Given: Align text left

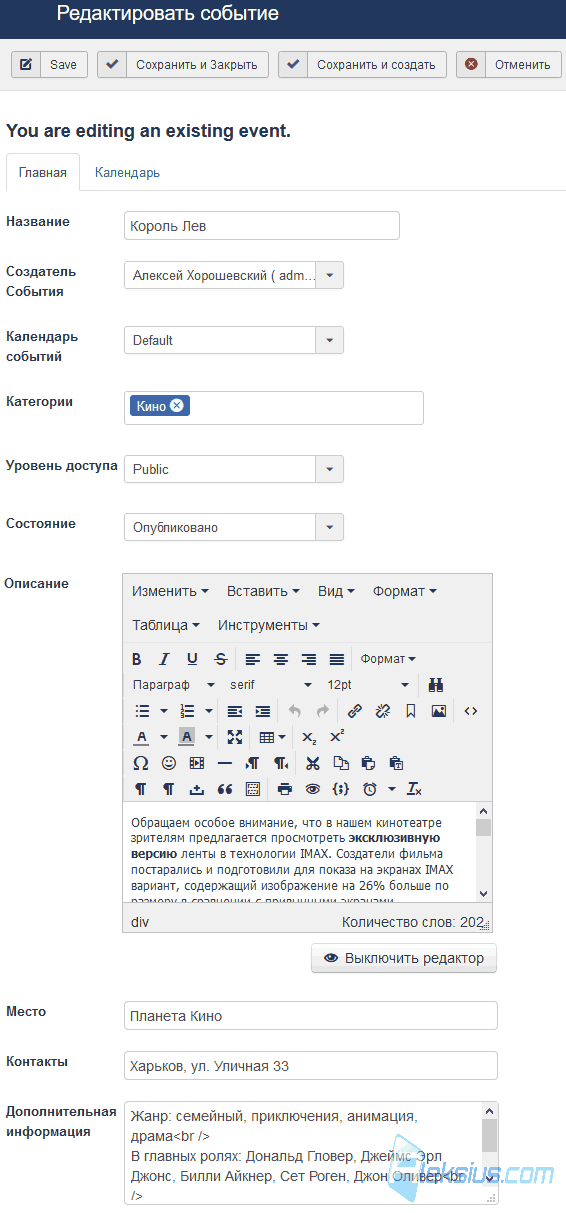Looking at the screenshot, I should pyautogui.click(x=253, y=659).
